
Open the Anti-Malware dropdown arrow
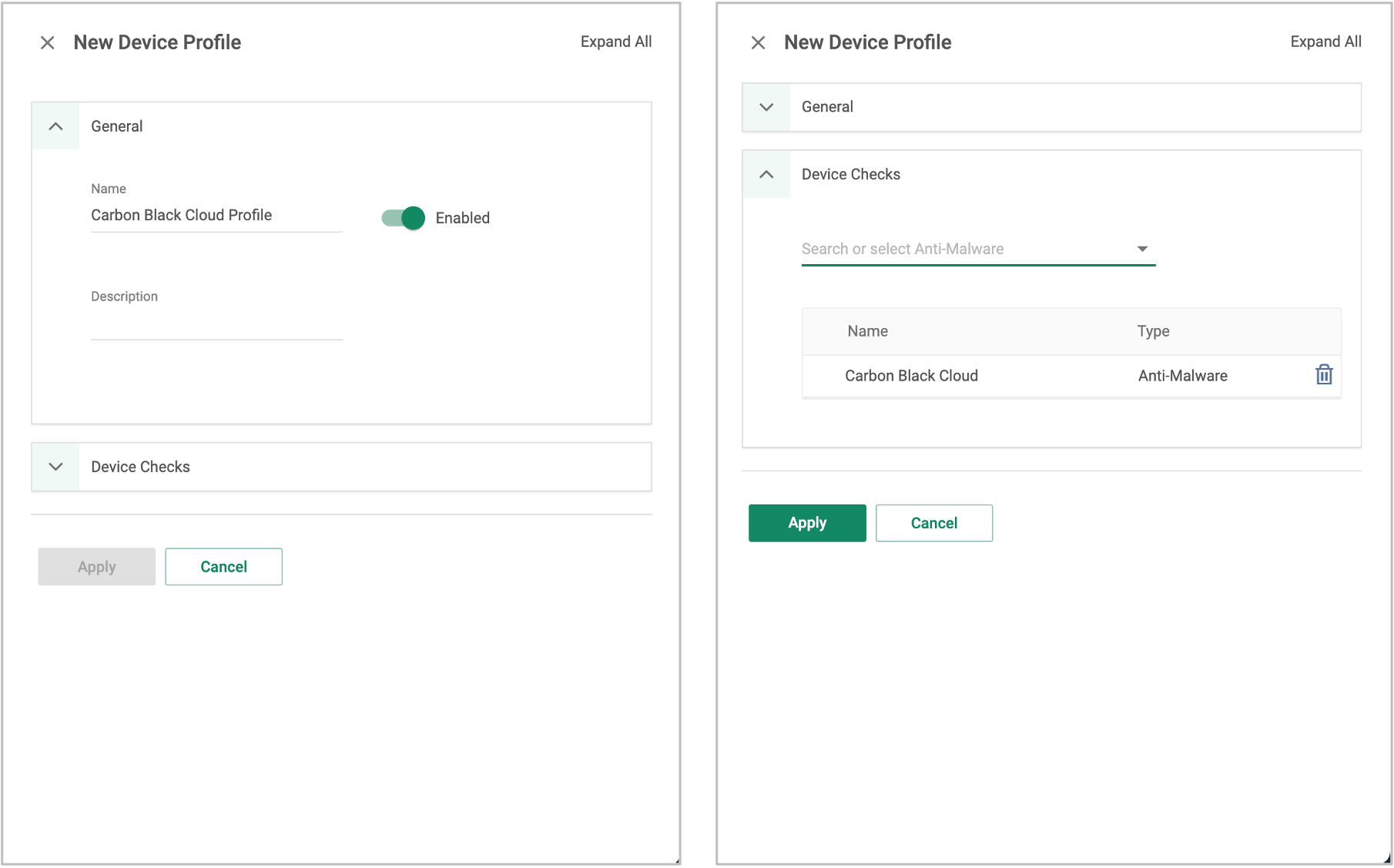point(1142,249)
